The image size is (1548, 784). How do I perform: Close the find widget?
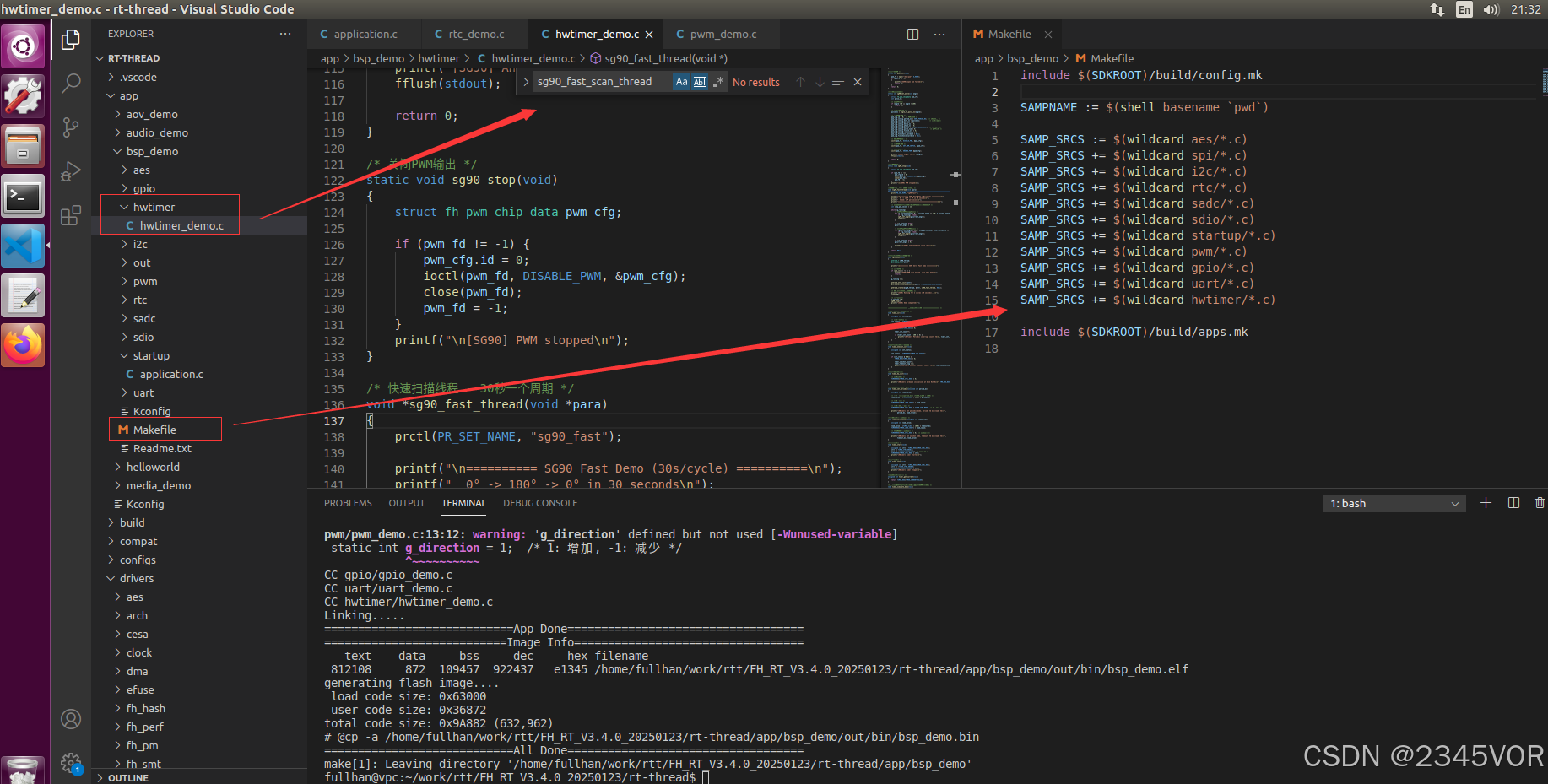point(858,82)
